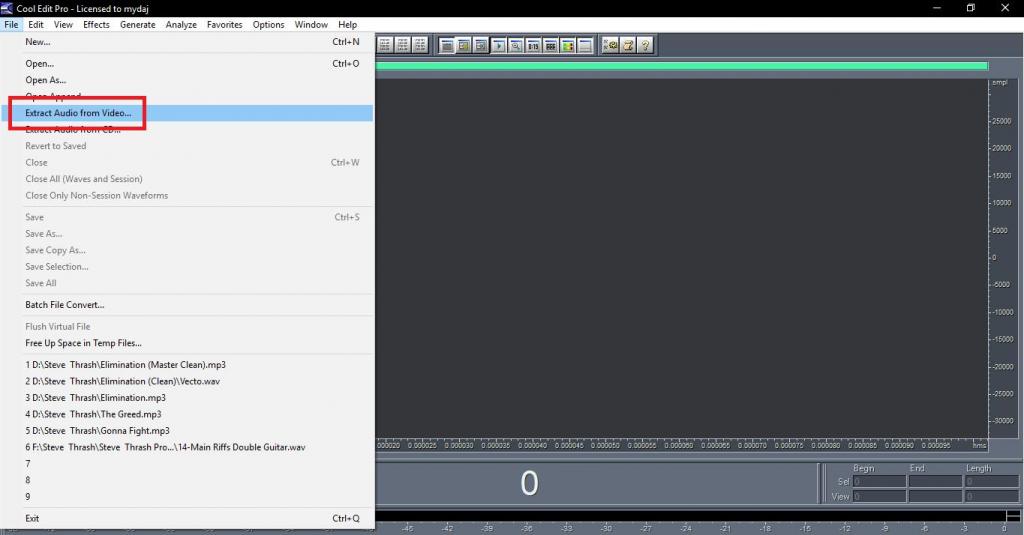Choose Open... from the File menu
Viewport: 1024px width, 535px height.
tap(187, 64)
